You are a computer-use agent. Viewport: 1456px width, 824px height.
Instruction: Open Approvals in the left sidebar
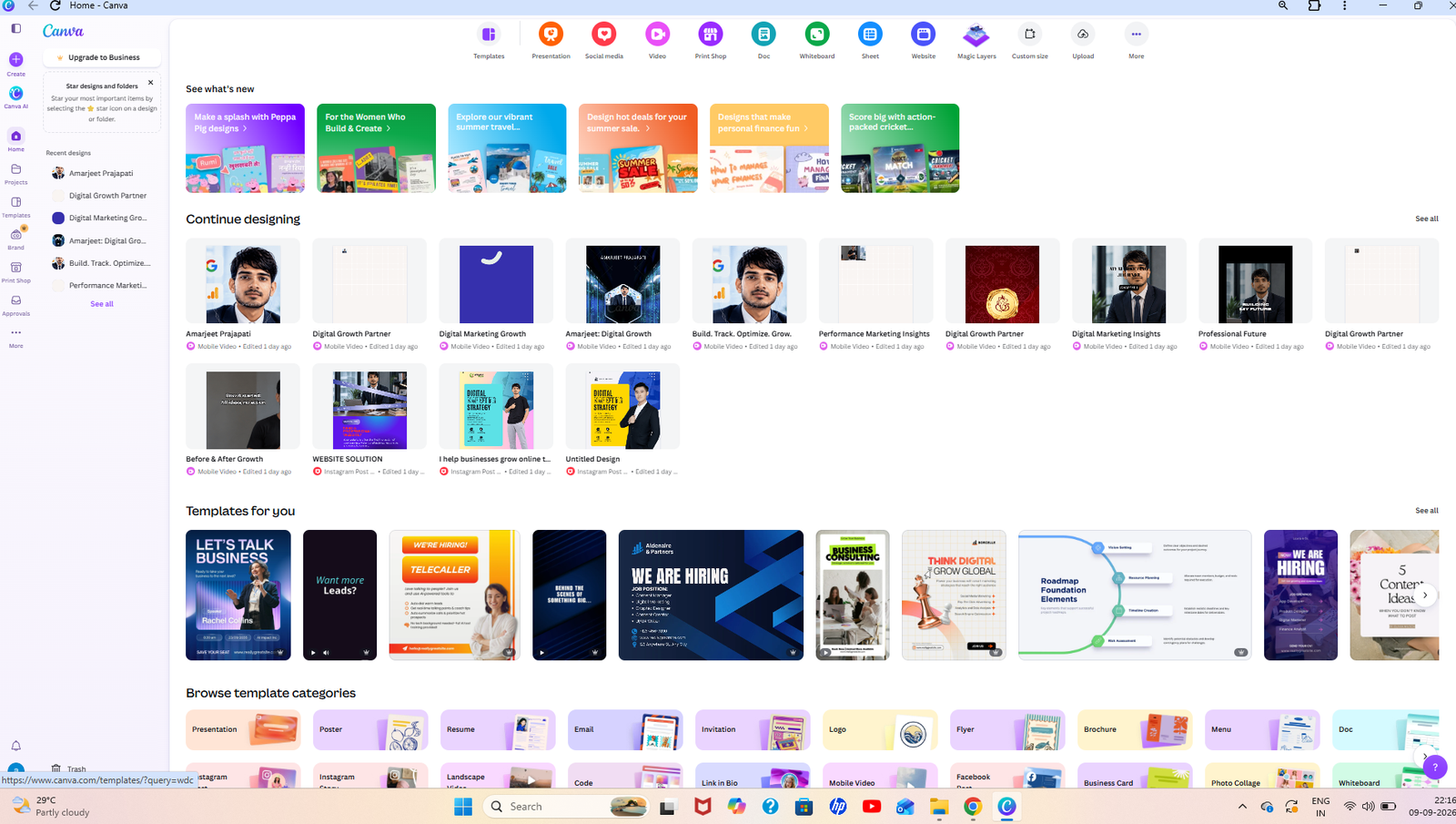(x=16, y=305)
